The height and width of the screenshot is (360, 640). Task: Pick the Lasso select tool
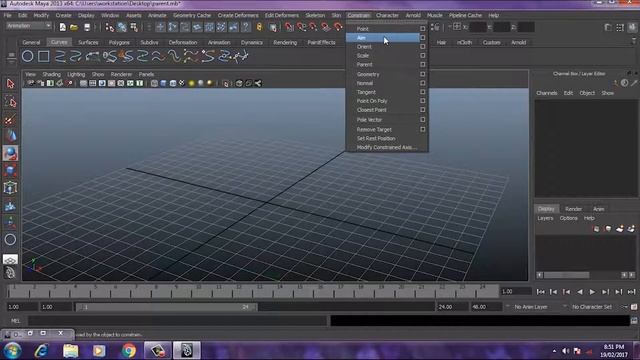click(10, 101)
